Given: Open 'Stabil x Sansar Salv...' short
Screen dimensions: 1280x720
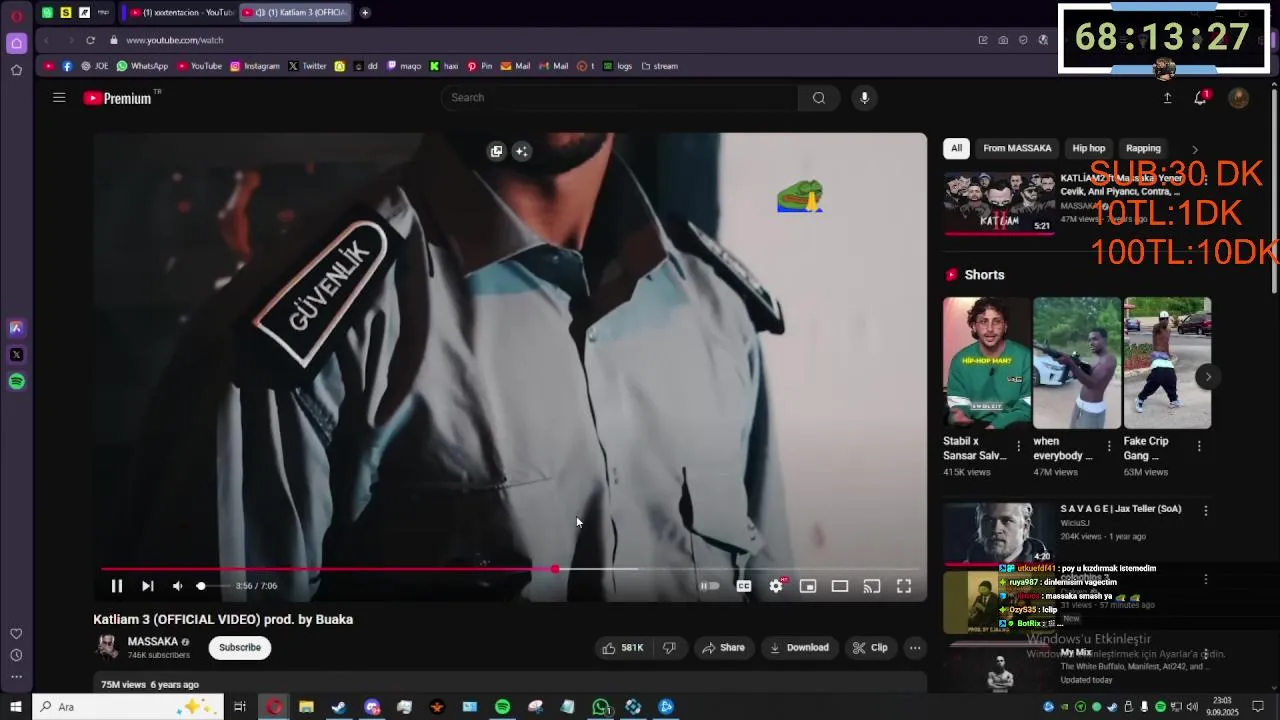Looking at the screenshot, I should [x=986, y=363].
